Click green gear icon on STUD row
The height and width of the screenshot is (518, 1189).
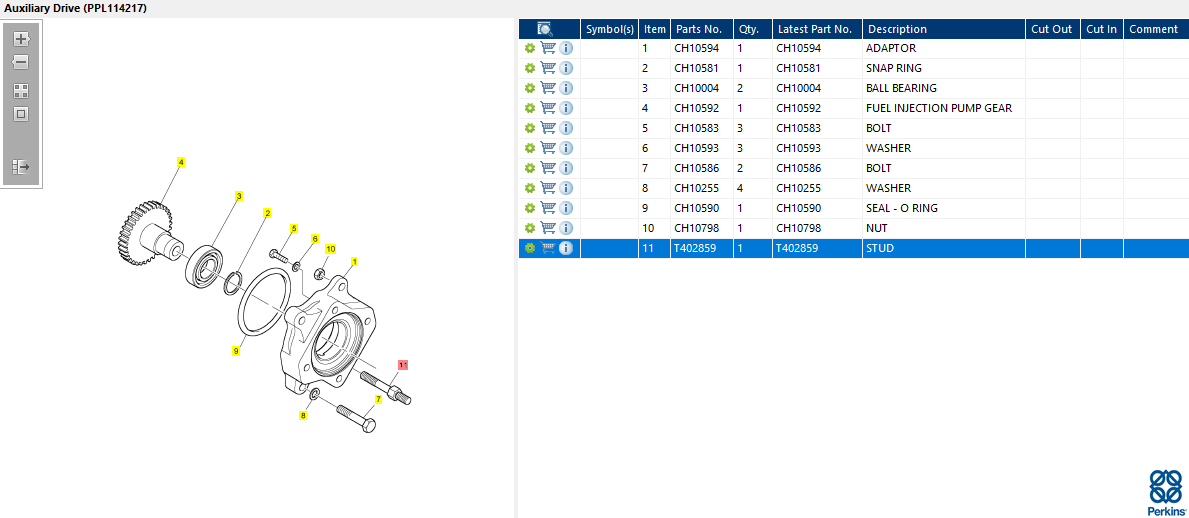(x=530, y=248)
